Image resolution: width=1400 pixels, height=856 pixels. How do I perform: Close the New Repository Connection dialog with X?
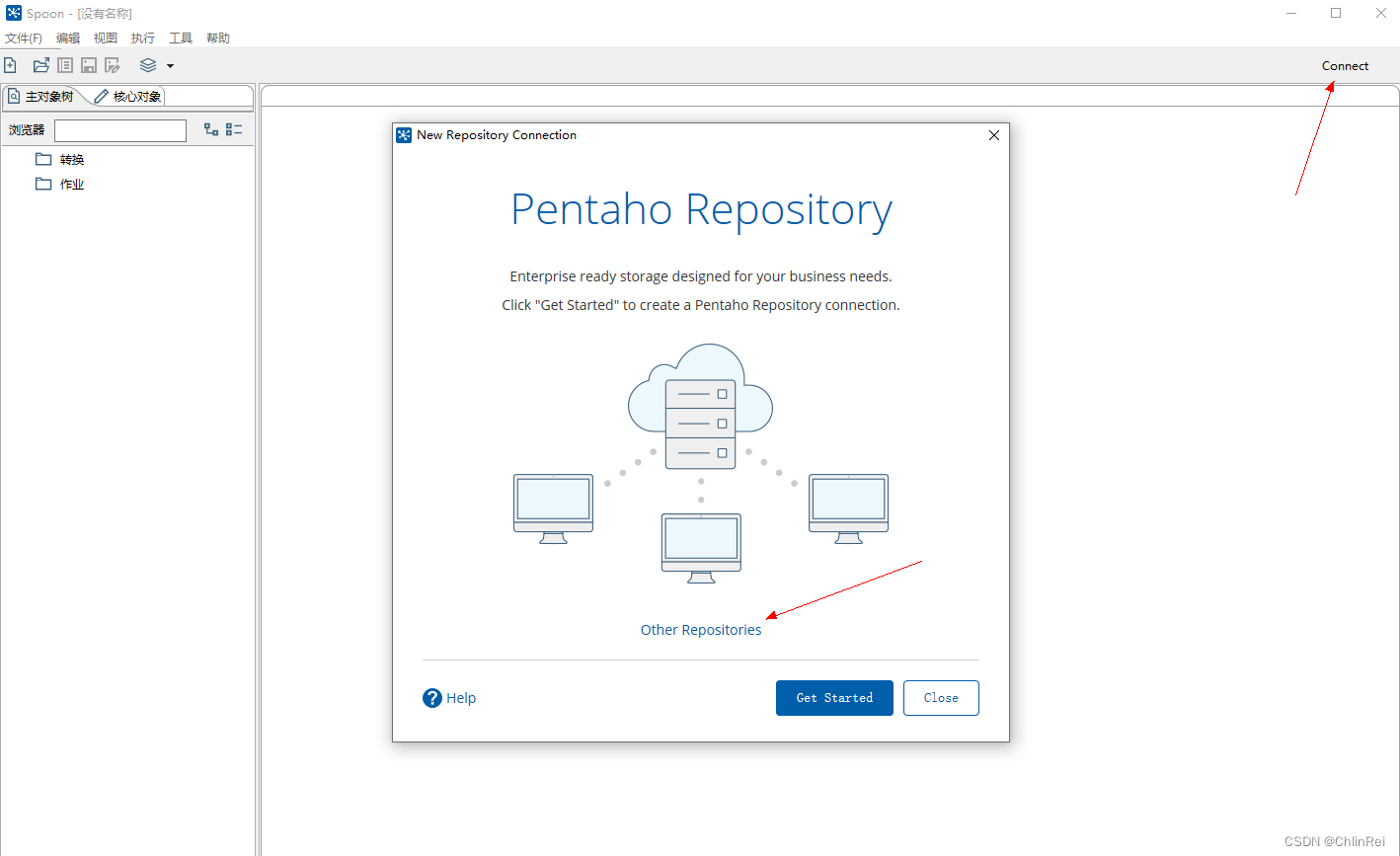tap(994, 135)
